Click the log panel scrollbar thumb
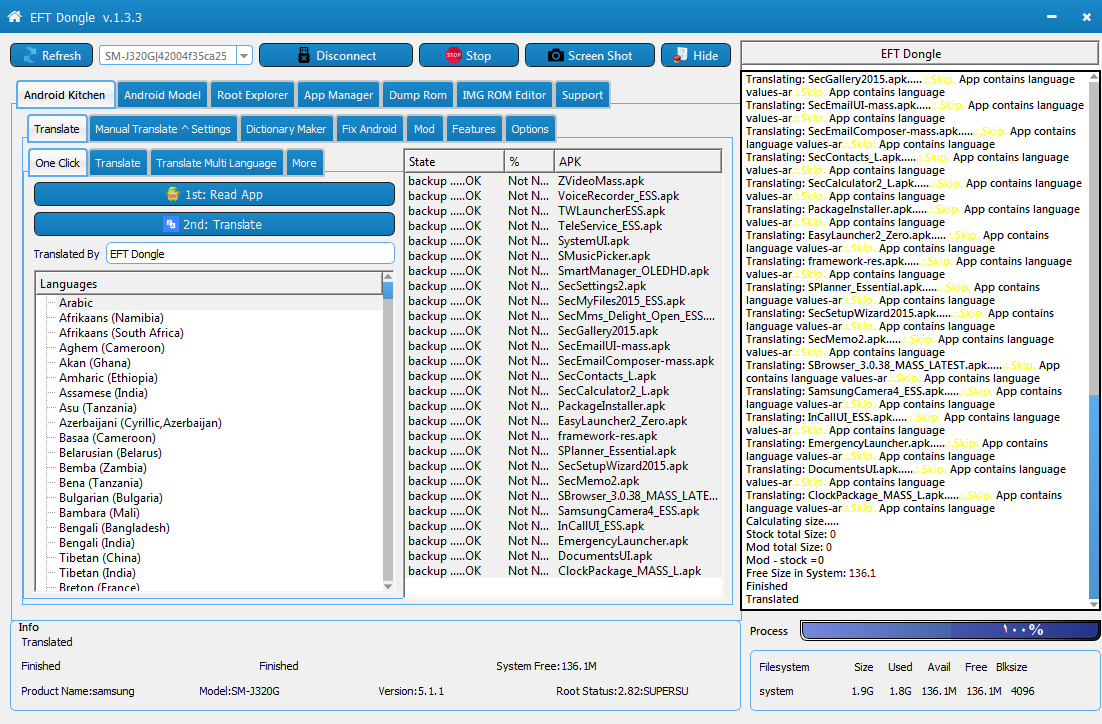Image resolution: width=1102 pixels, height=724 pixels. click(x=1094, y=496)
